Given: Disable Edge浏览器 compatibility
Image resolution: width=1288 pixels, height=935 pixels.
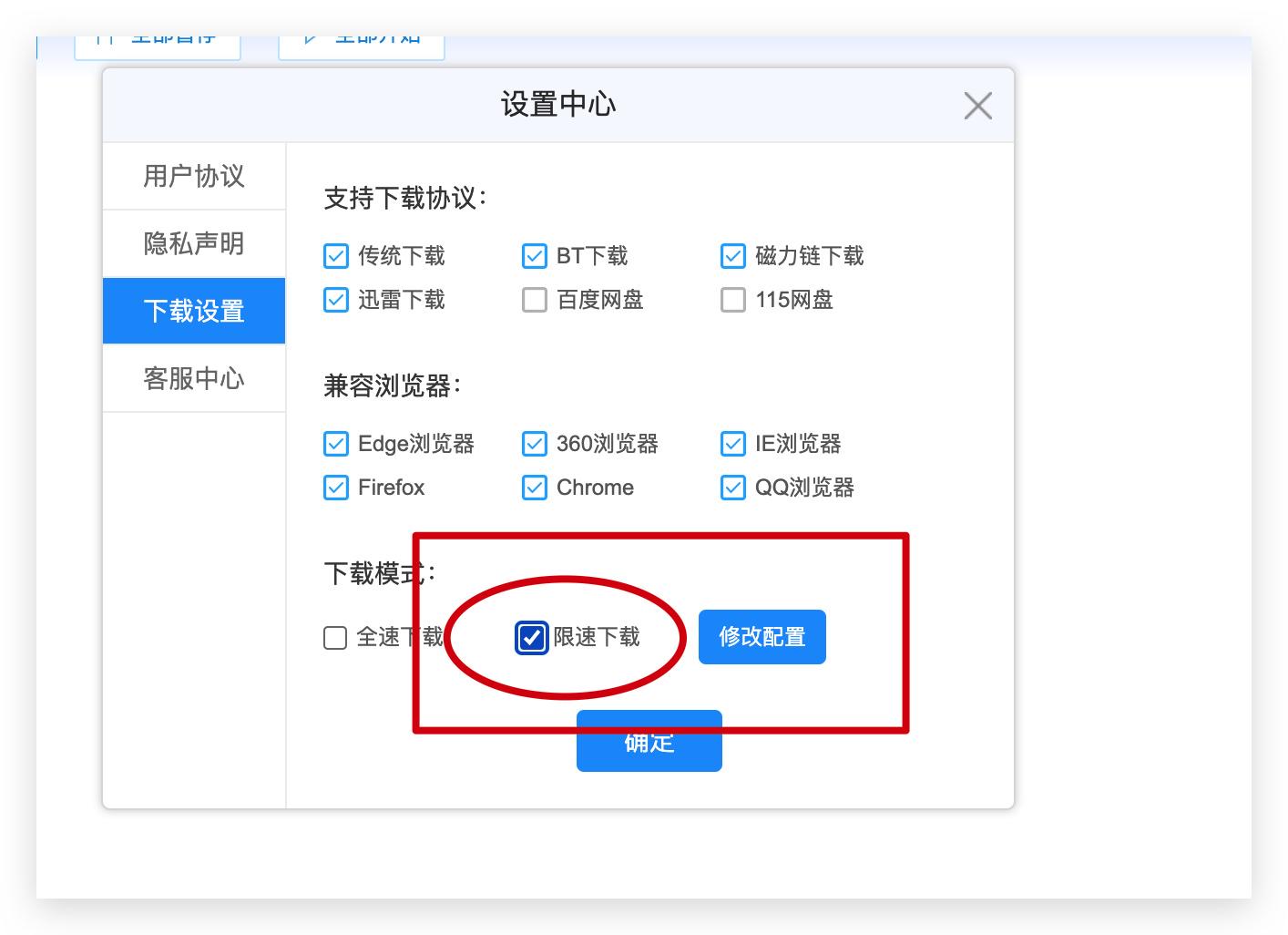Looking at the screenshot, I should coord(334,444).
